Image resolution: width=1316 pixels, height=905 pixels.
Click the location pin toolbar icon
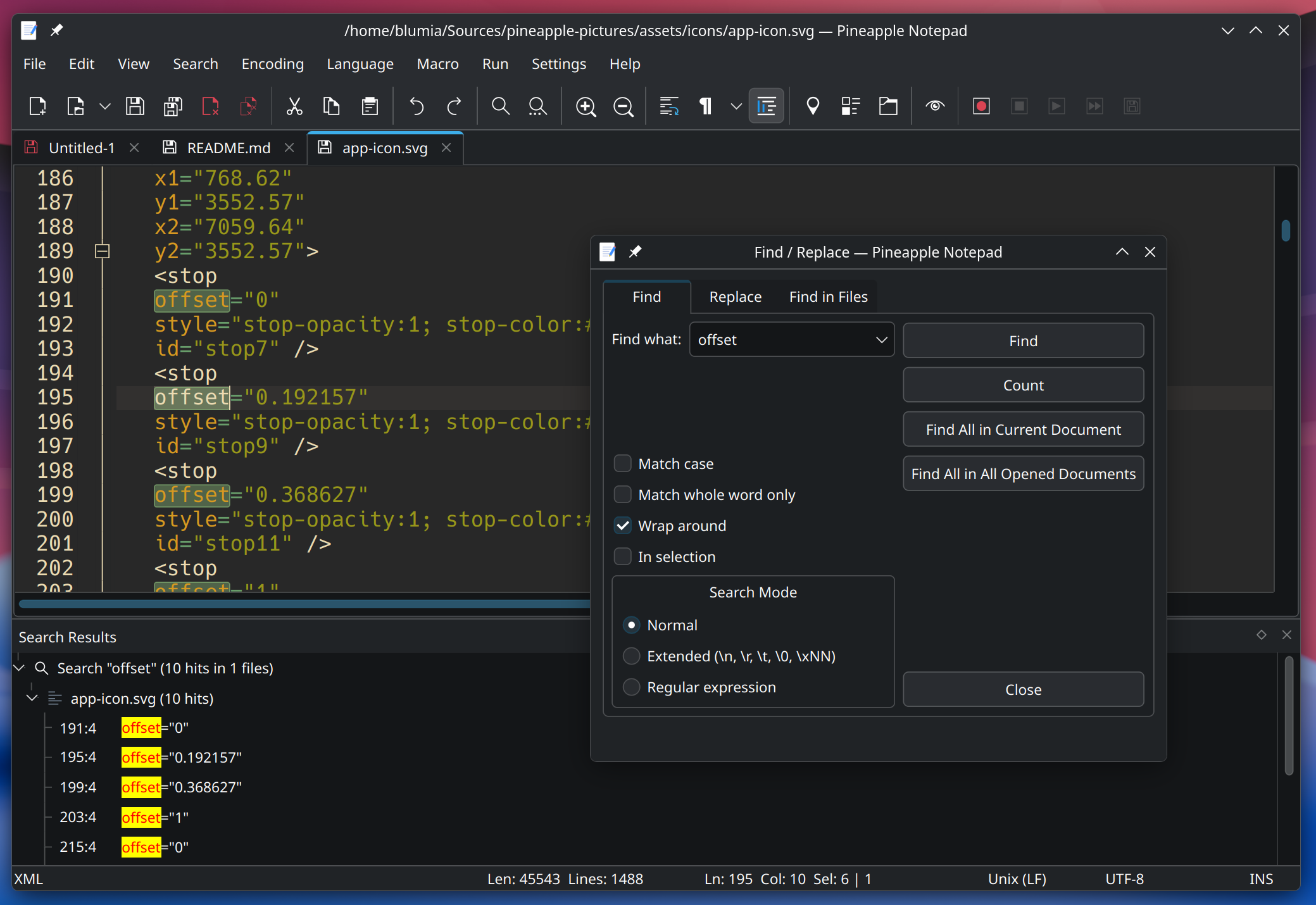pos(813,106)
